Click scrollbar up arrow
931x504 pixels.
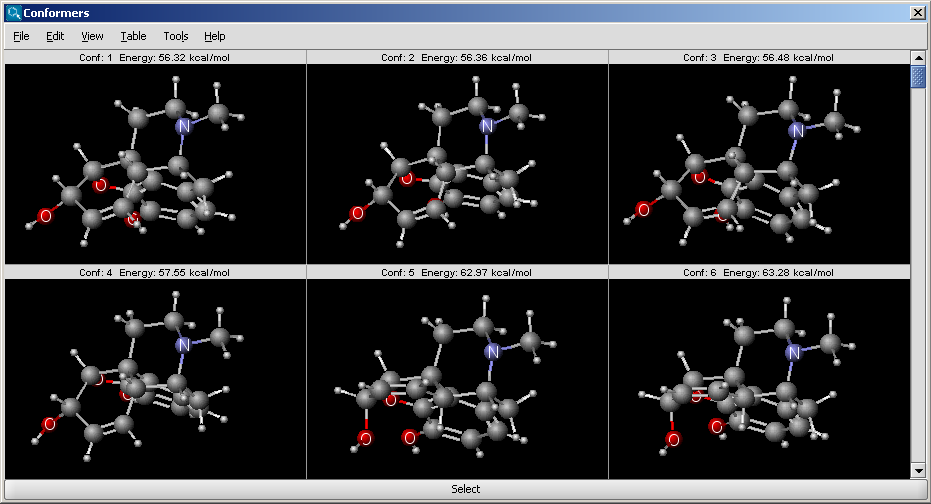click(917, 58)
